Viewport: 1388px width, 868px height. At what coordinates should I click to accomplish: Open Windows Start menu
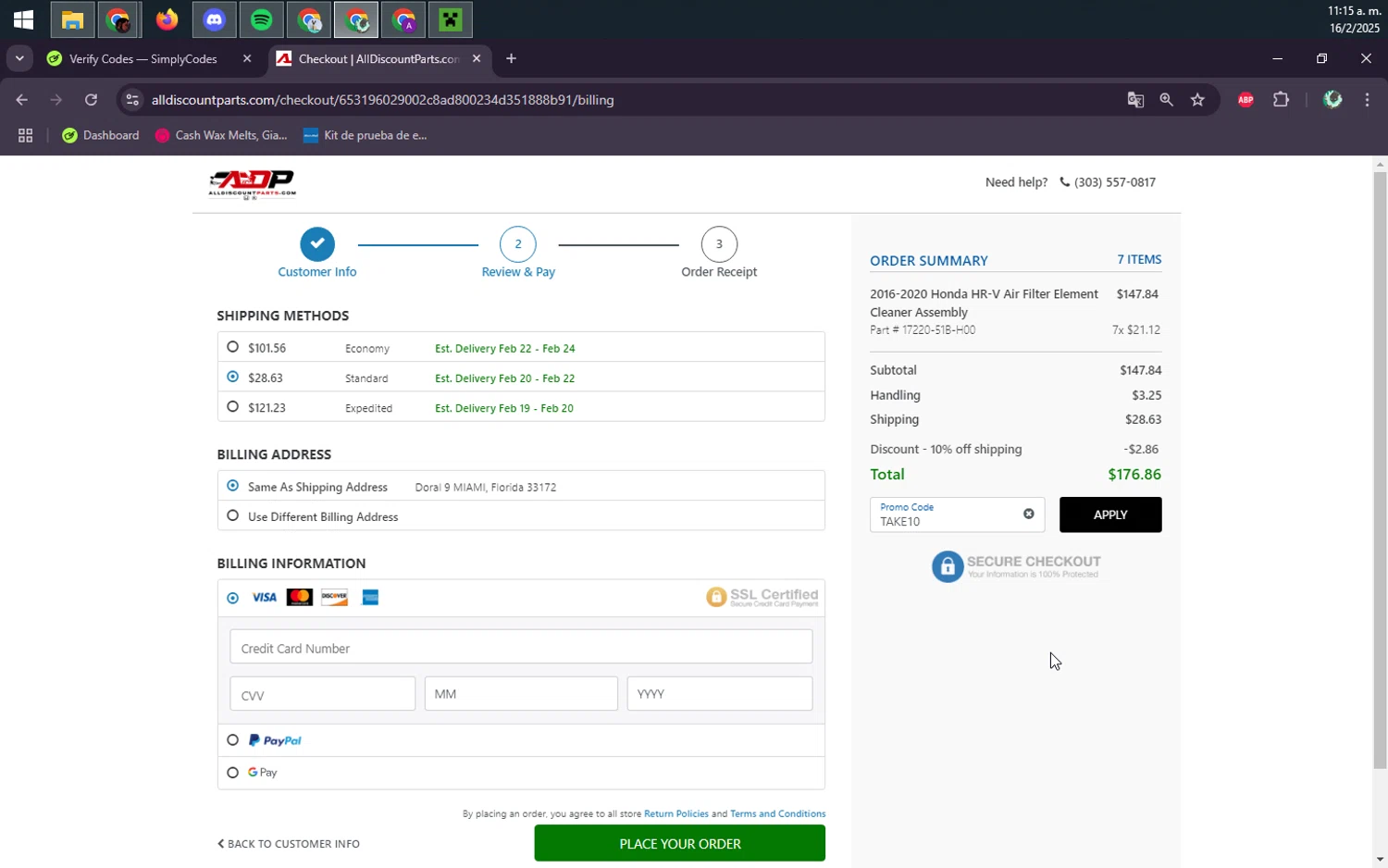point(23,19)
